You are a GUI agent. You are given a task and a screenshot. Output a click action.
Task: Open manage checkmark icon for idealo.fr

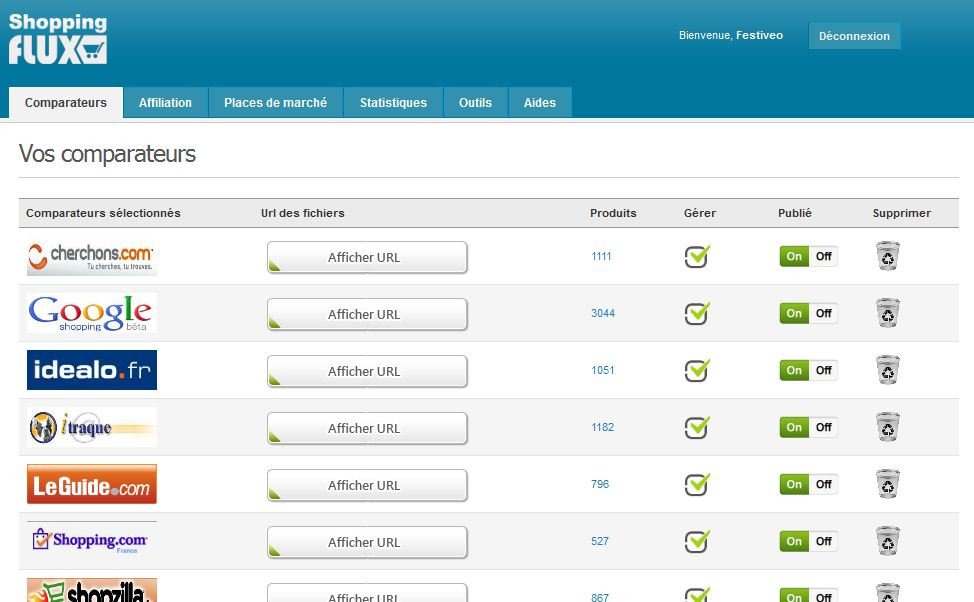coord(697,371)
